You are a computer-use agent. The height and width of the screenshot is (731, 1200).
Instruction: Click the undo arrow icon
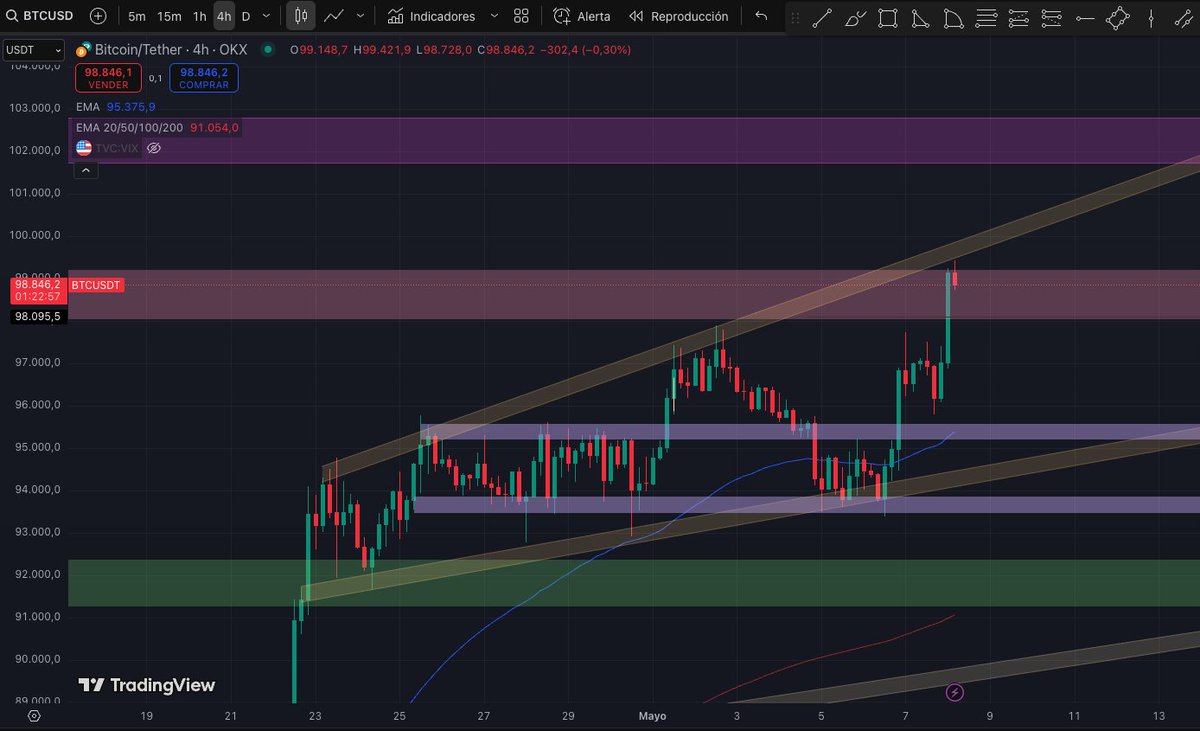click(761, 16)
